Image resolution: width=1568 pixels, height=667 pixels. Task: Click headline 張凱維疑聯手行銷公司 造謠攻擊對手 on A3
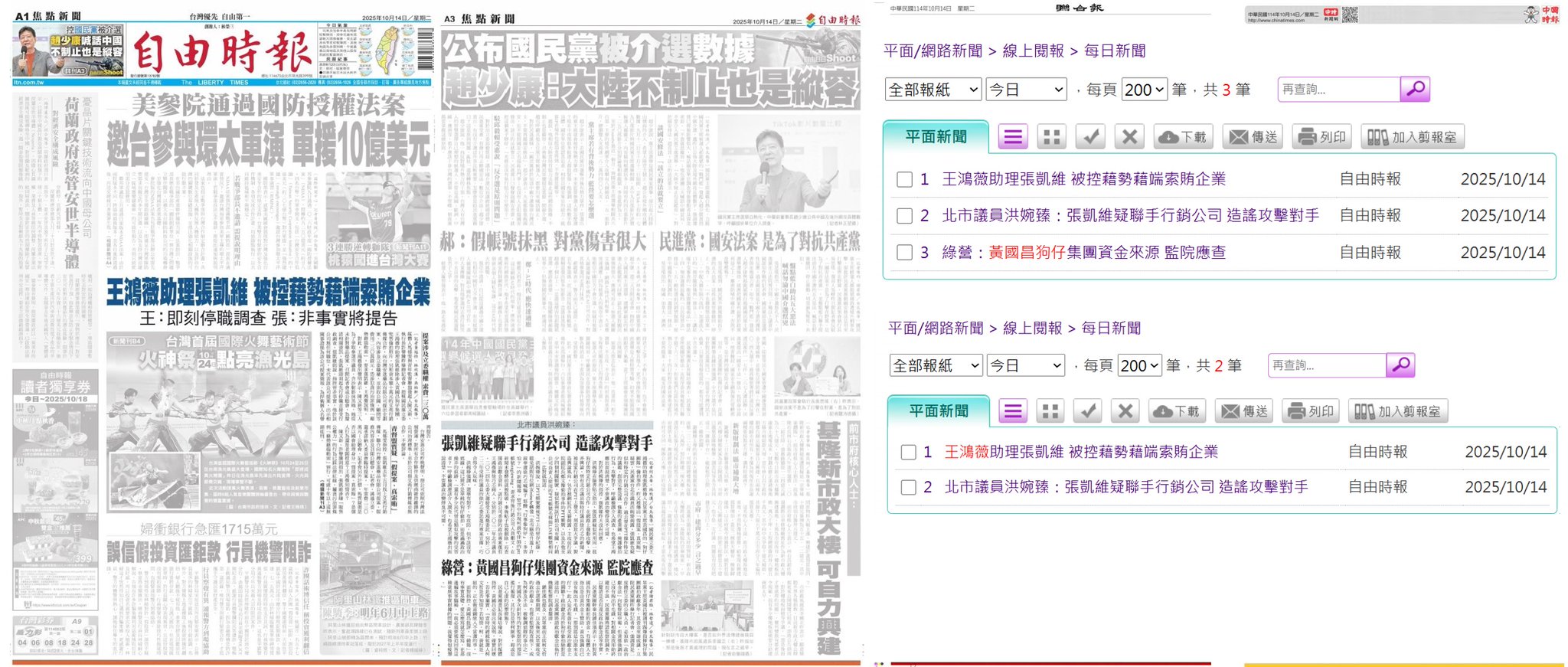(x=547, y=443)
